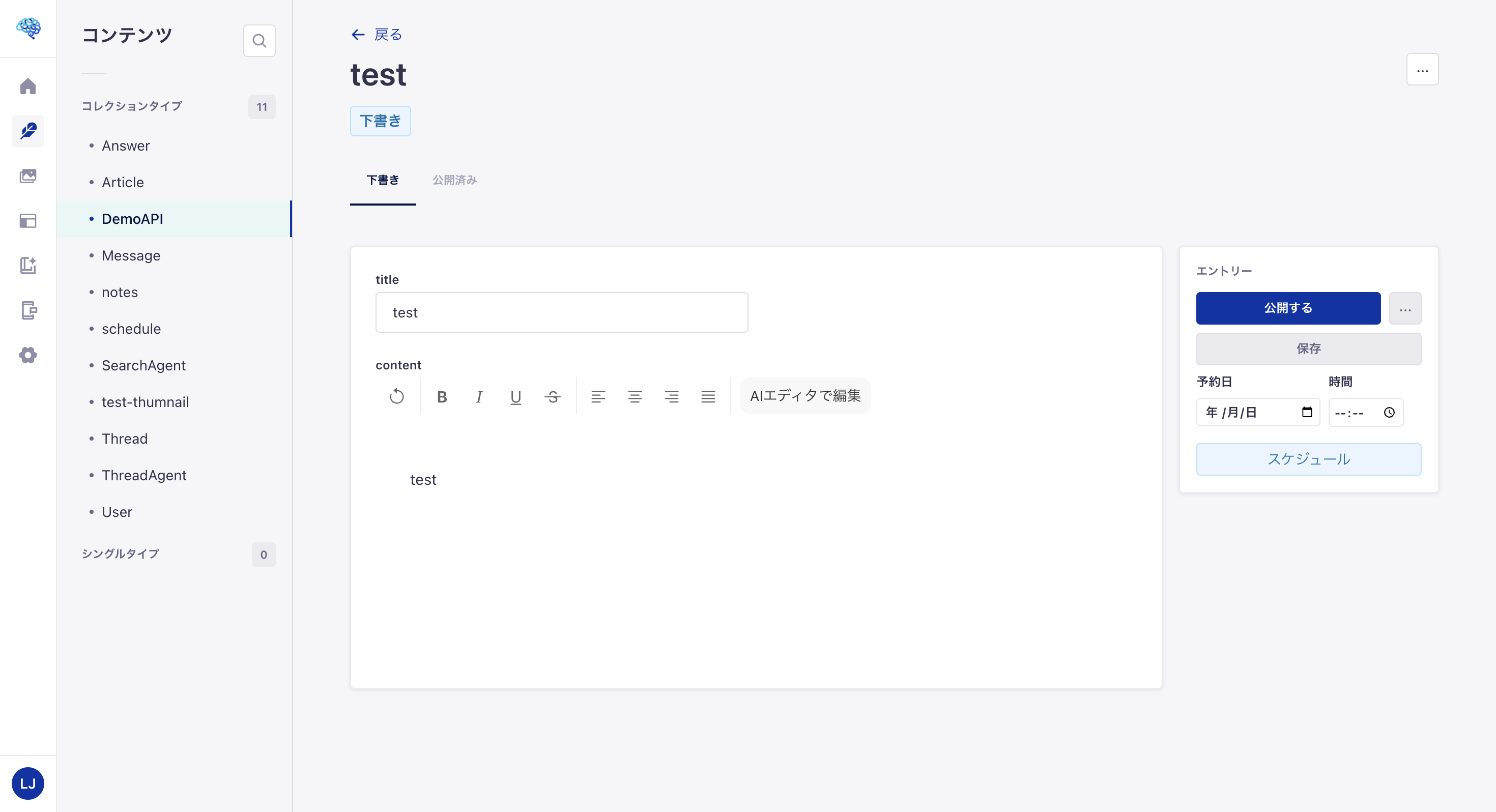The height and width of the screenshot is (812, 1496).
Task: Center align the content text
Action: (634, 397)
